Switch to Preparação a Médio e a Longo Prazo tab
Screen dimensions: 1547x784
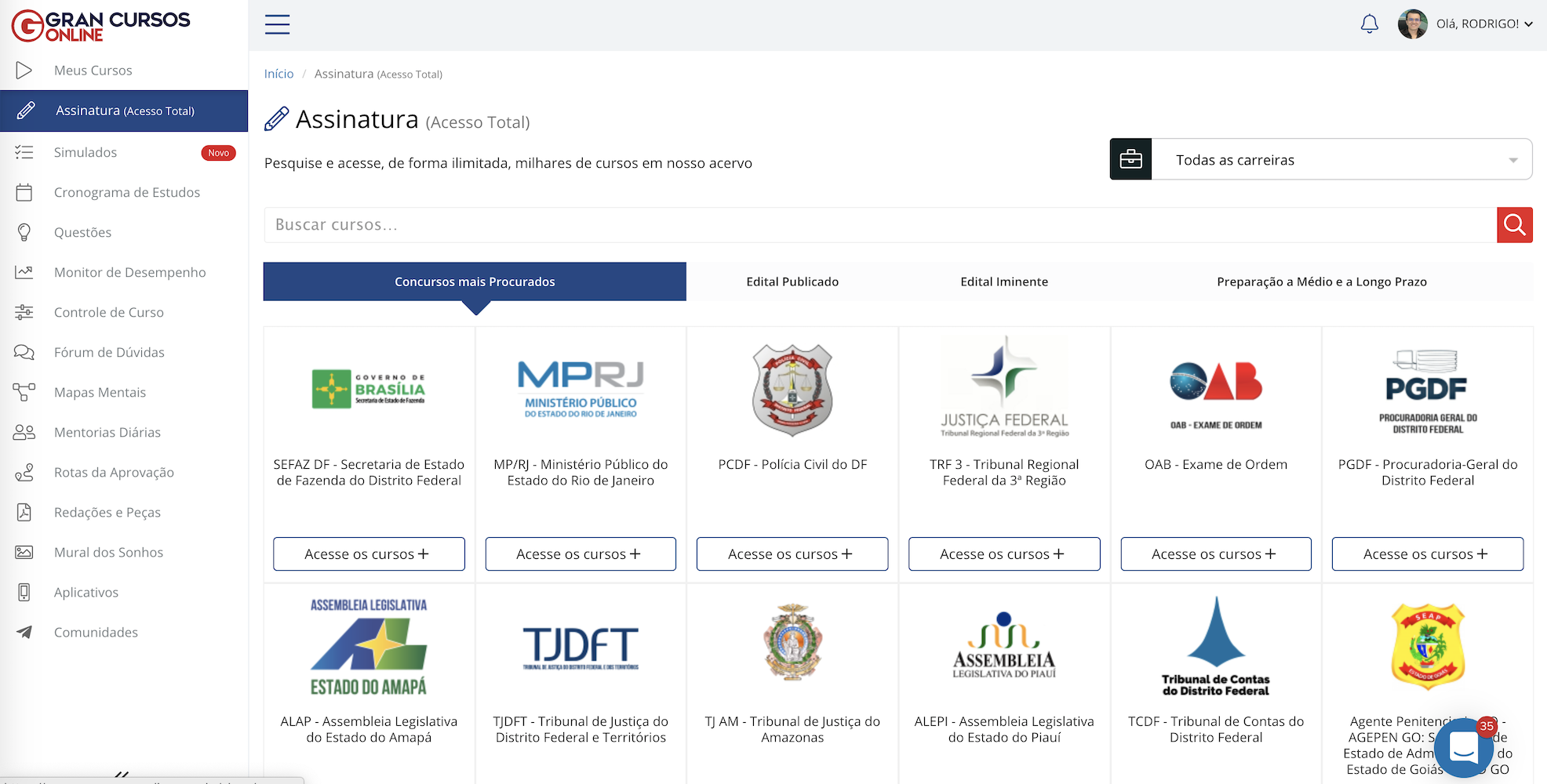click(x=1322, y=281)
